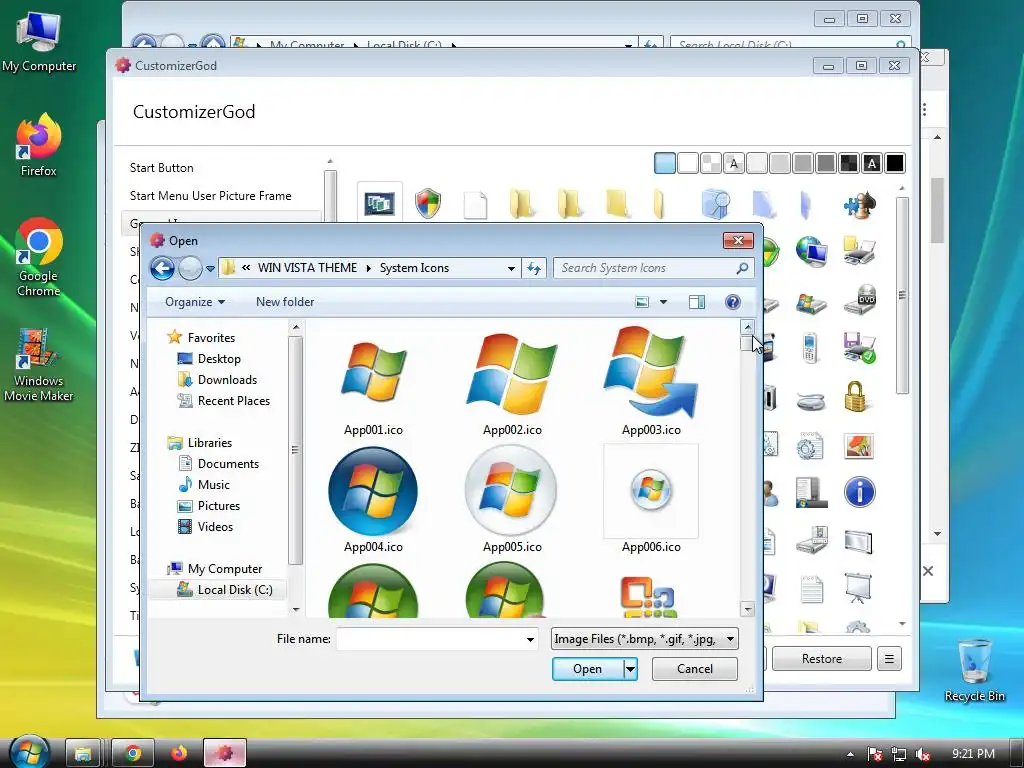
Task: Select the blank document icon in grid
Action: (475, 204)
